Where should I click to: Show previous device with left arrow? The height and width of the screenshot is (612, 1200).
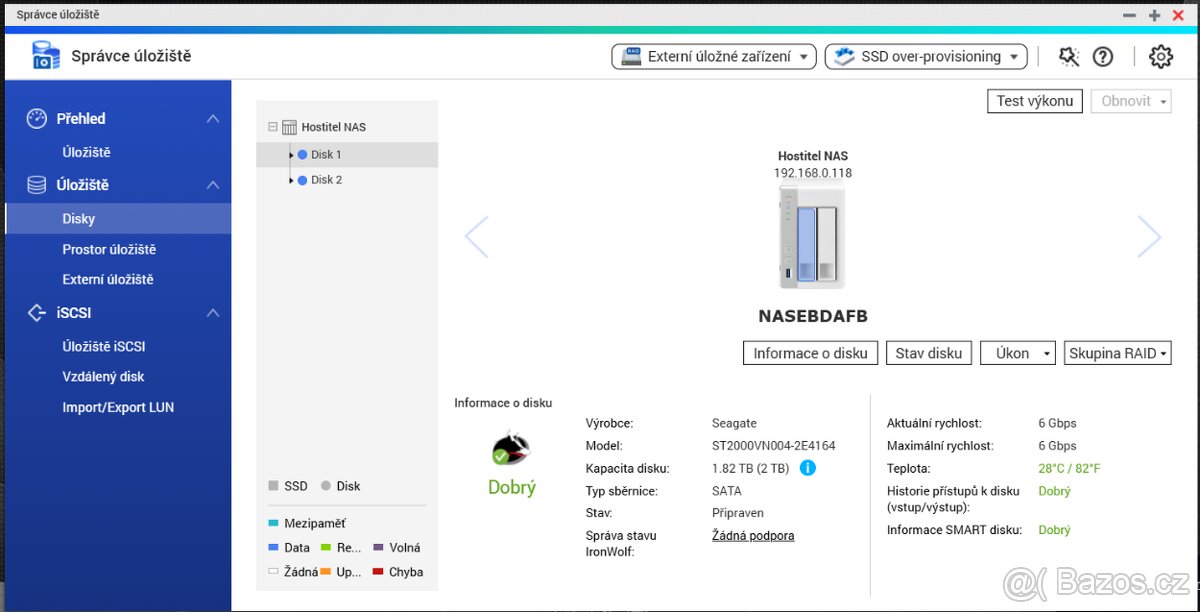[477, 237]
